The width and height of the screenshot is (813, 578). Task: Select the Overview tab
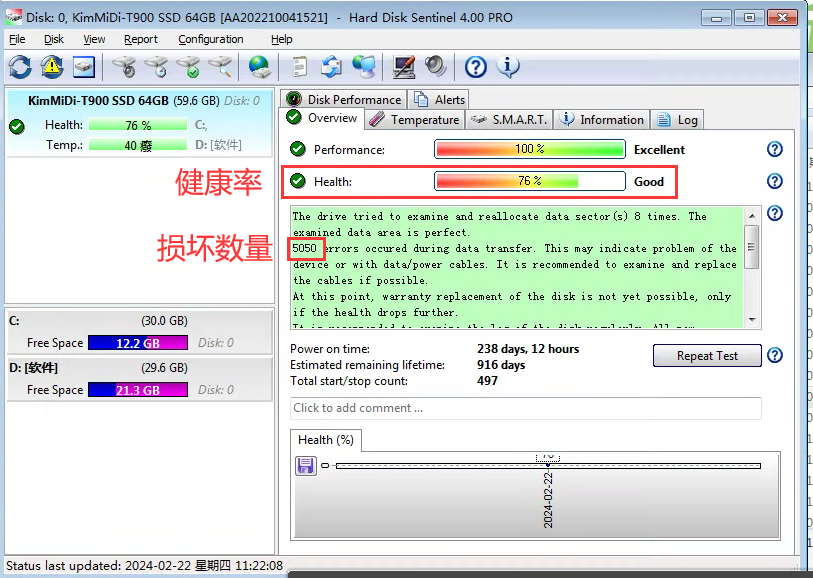[x=322, y=118]
